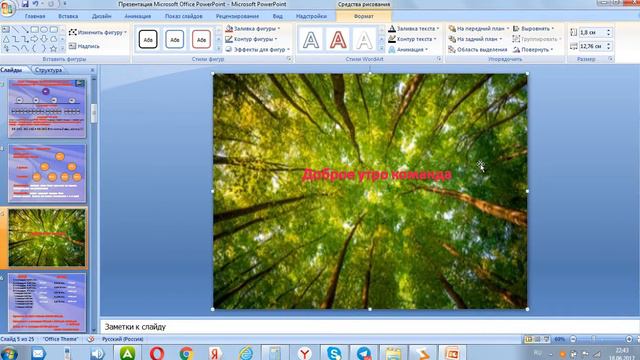Open На задний план dropdown
Screen dimensions: 640x360
[x=476, y=39]
